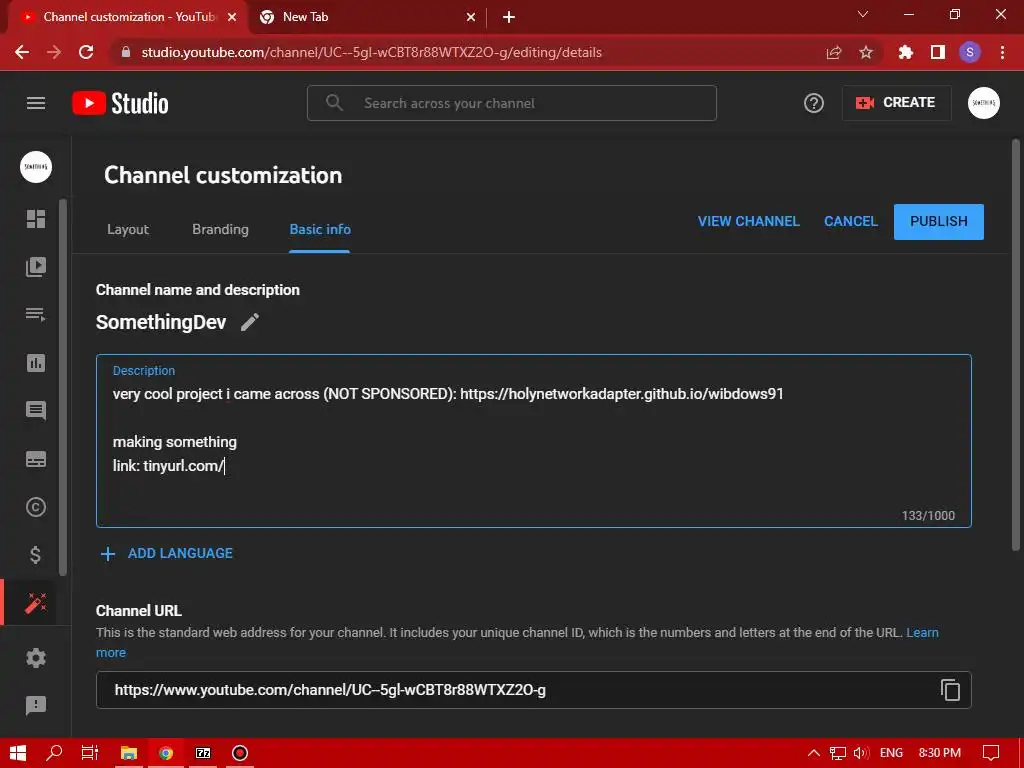The height and width of the screenshot is (768, 1024).
Task: Click VIEW CHANNEL link
Action: coord(748,221)
